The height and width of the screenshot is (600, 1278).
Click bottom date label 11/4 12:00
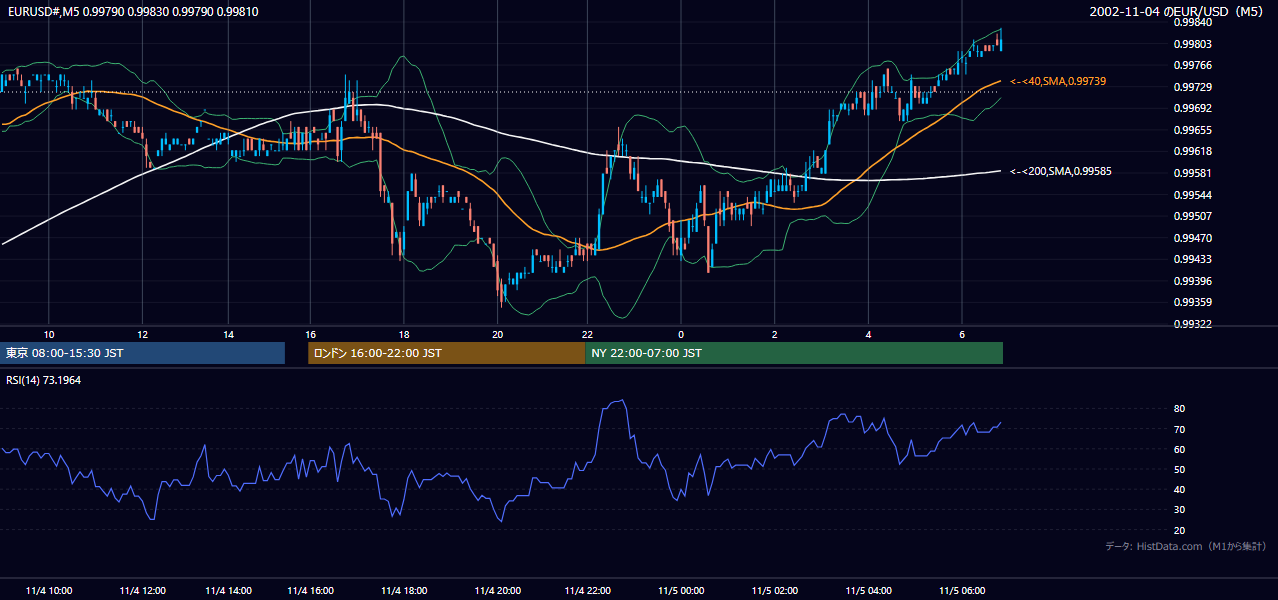(142, 591)
